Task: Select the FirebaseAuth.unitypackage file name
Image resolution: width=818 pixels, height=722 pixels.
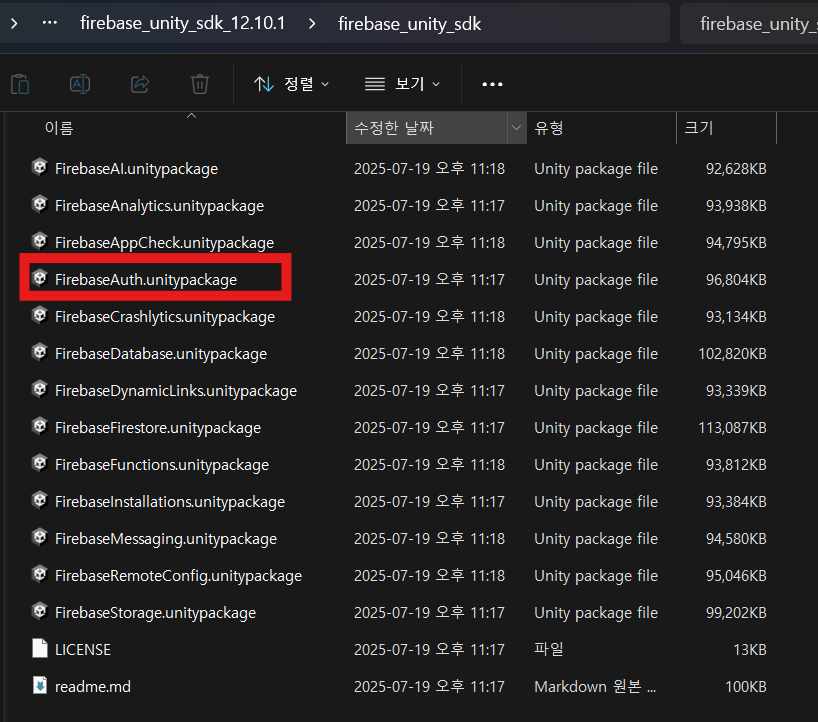Action: tap(146, 280)
